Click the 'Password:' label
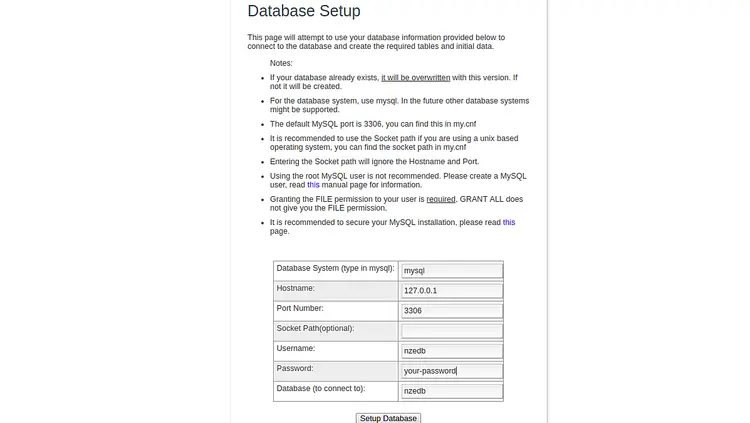Viewport: 750px width, 423px height. point(295,368)
